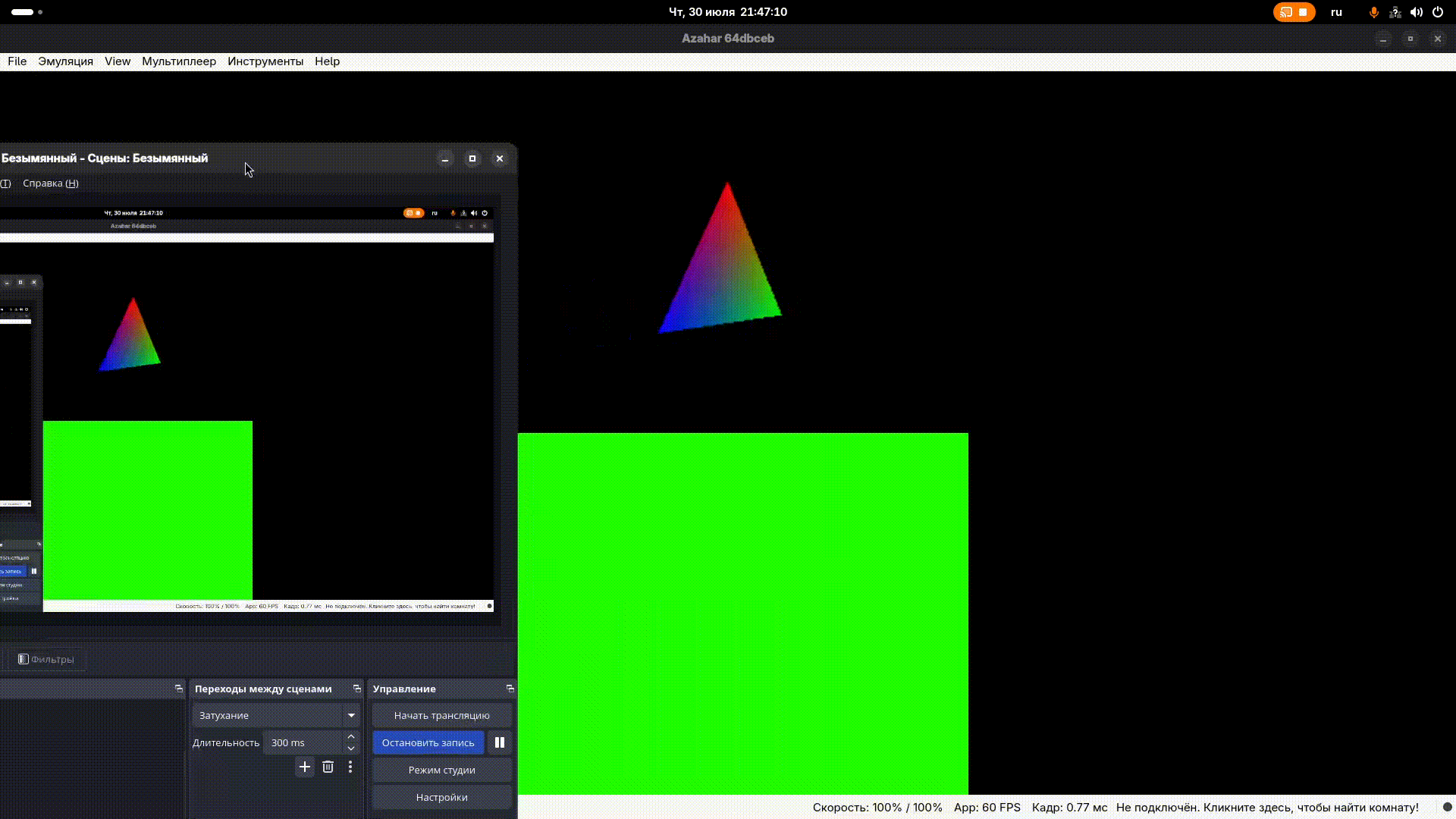
Task: Maximize the OBS Безымянный window
Action: [x=472, y=158]
